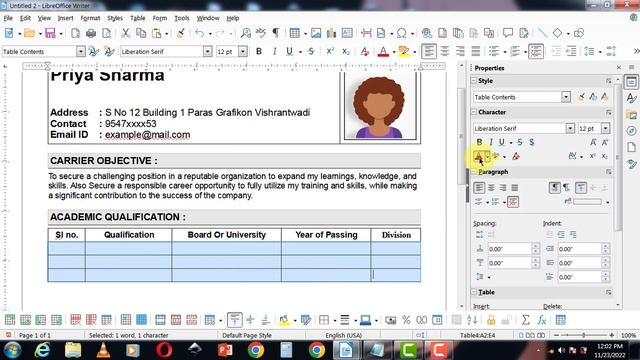Click the Undo arrow icon
The height and width of the screenshot is (360, 640).
click(200, 33)
